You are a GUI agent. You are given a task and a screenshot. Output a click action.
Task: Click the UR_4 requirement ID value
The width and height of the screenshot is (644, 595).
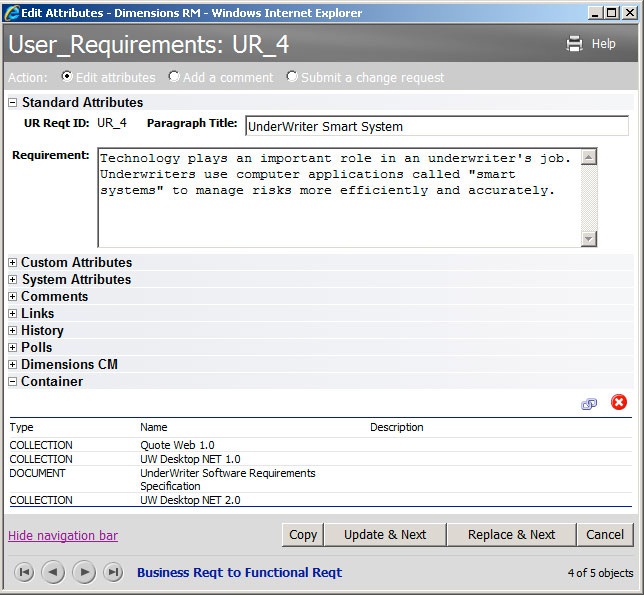tap(112, 123)
